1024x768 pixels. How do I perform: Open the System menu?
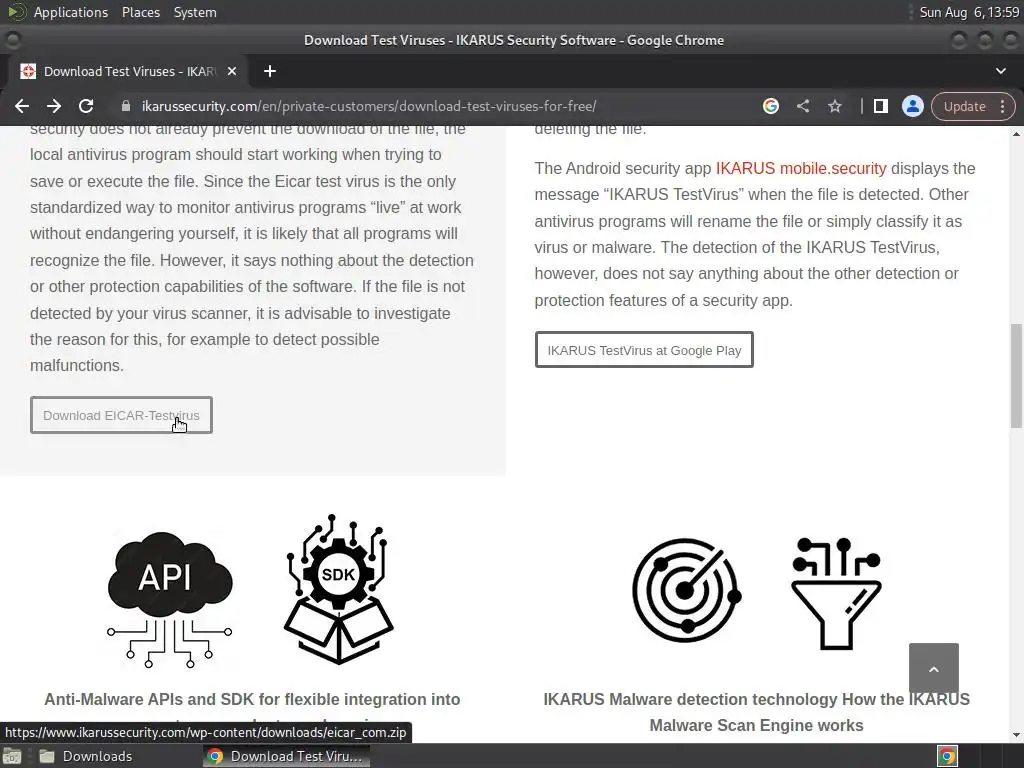tap(195, 12)
